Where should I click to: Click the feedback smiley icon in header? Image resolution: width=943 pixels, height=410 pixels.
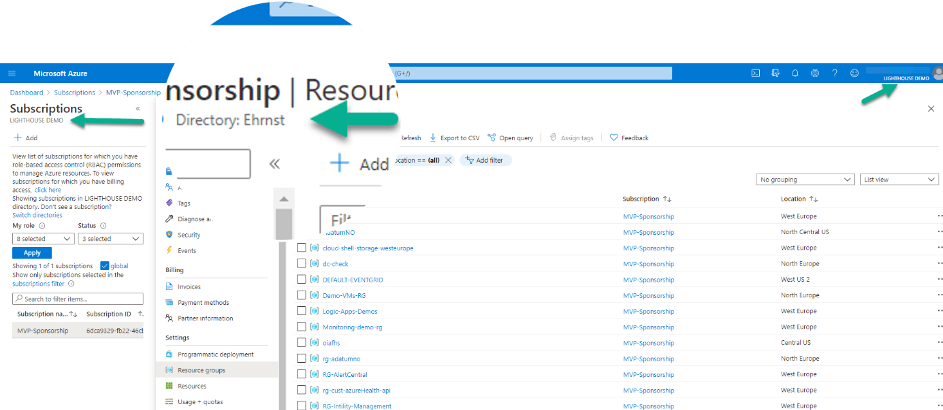[x=854, y=73]
